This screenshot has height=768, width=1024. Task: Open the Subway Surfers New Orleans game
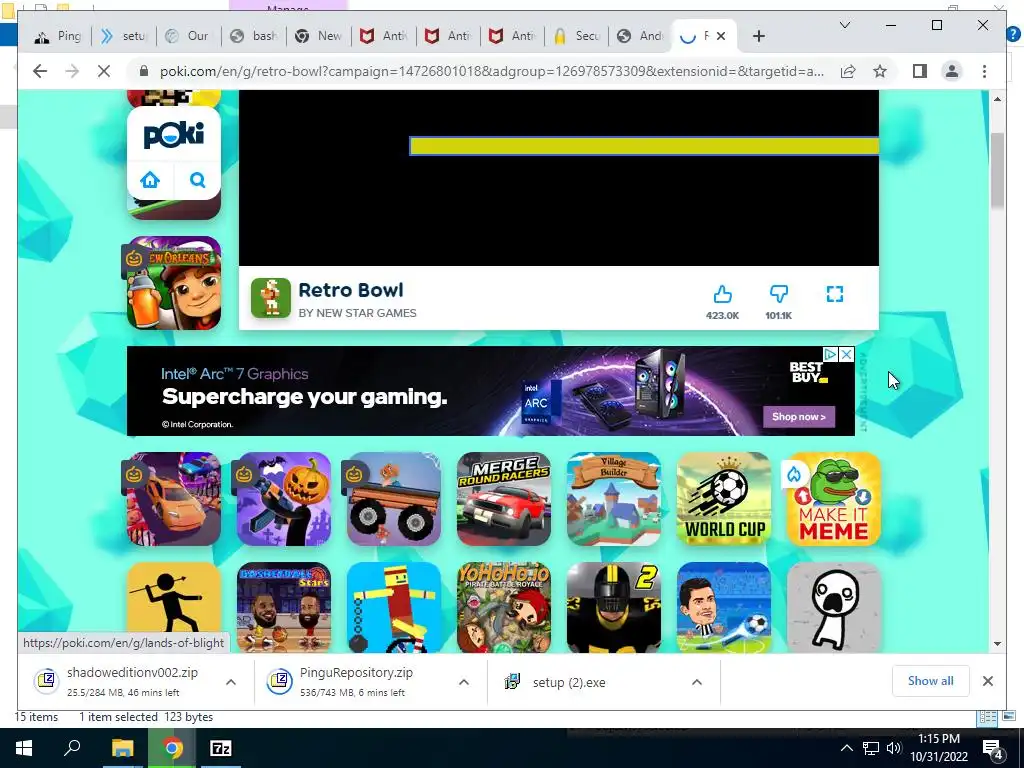174,283
